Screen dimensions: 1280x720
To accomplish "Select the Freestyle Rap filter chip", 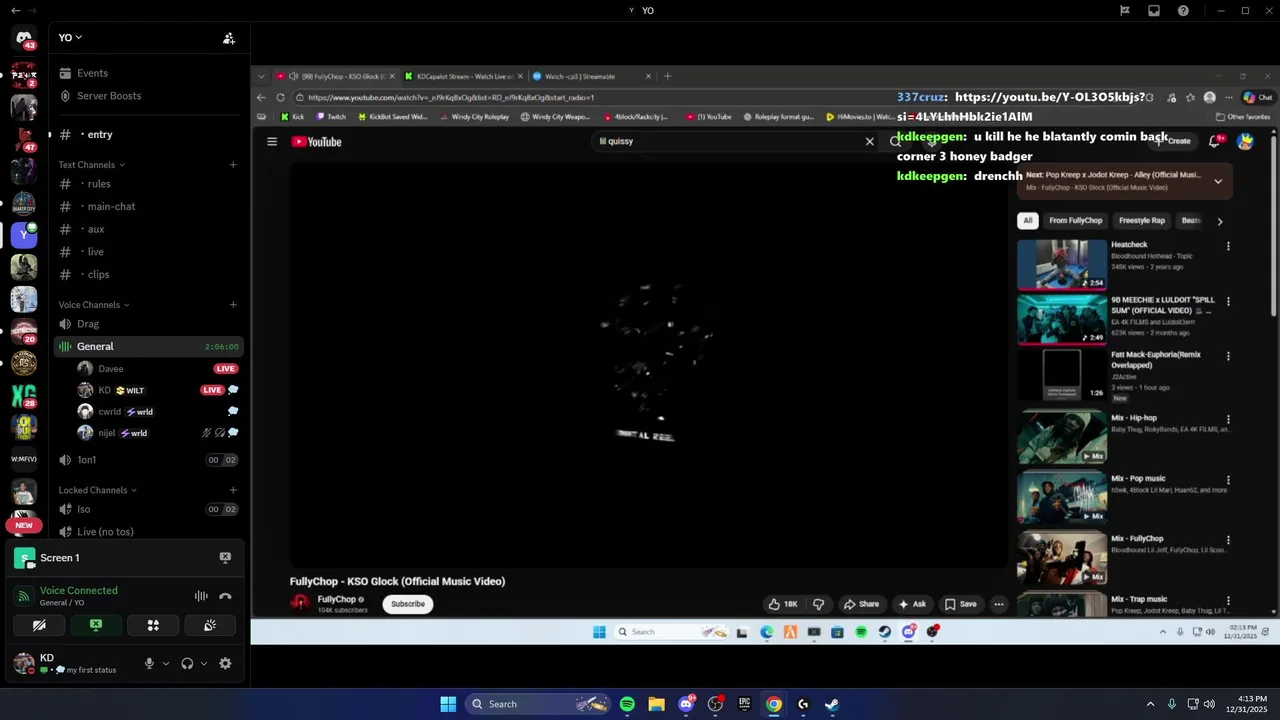I will pyautogui.click(x=1142, y=221).
